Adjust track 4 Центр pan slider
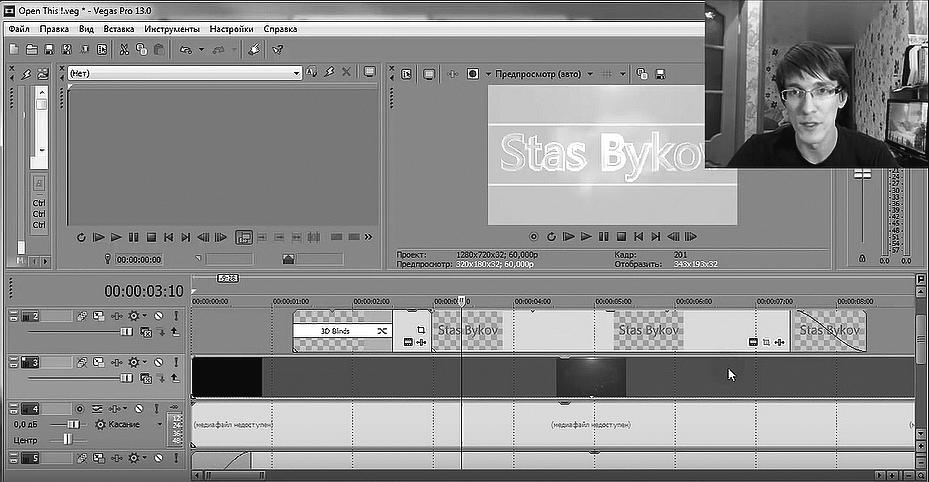 68,439
